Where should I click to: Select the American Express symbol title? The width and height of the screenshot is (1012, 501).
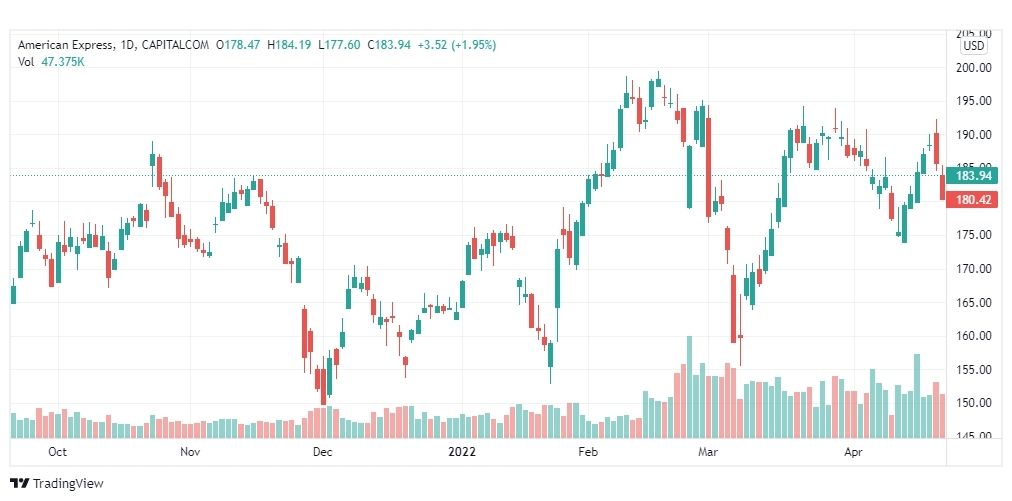point(67,45)
